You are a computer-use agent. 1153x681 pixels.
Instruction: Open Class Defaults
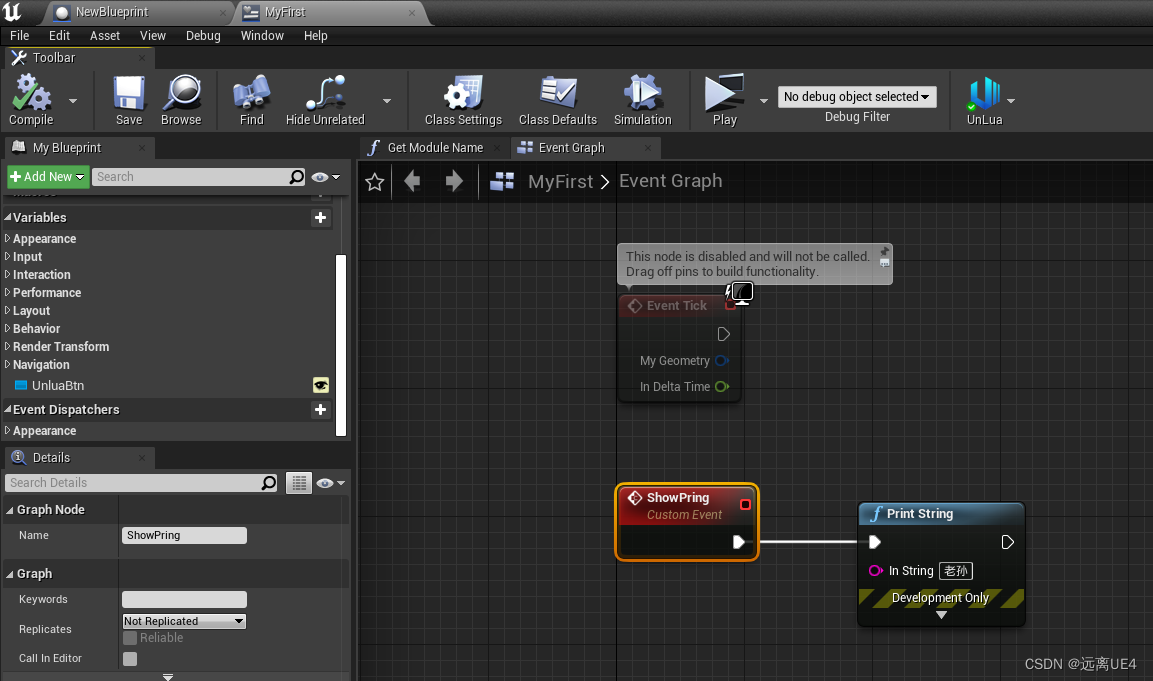click(557, 97)
